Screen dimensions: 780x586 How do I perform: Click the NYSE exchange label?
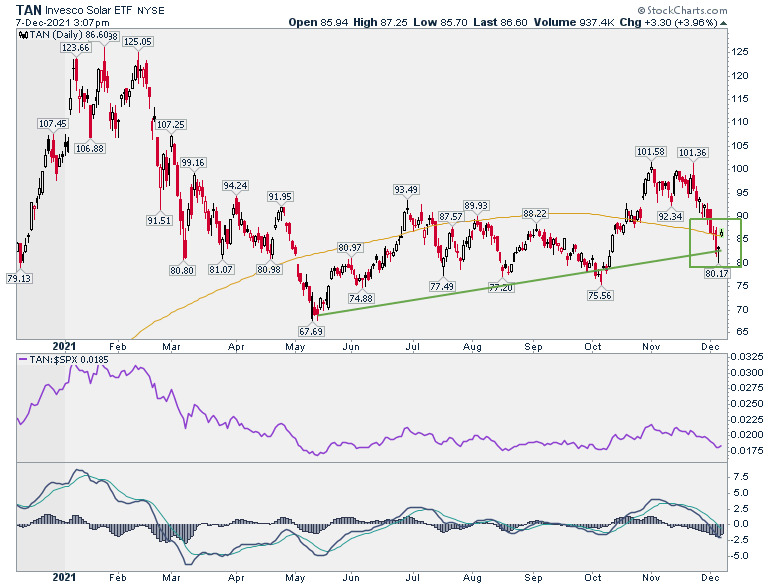pyautogui.click(x=151, y=10)
